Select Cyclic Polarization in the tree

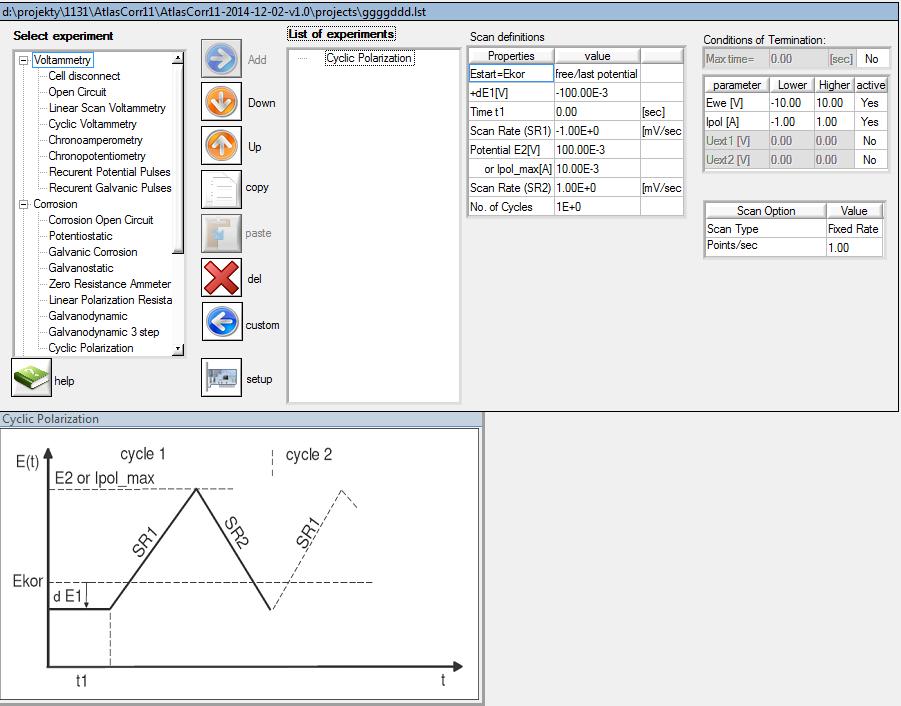[90, 348]
